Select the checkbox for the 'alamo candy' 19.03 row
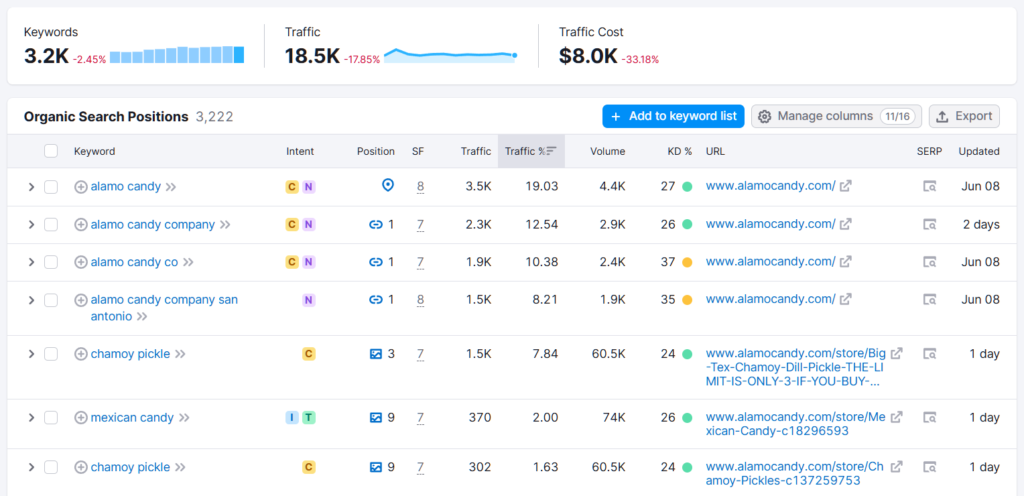 [x=51, y=187]
